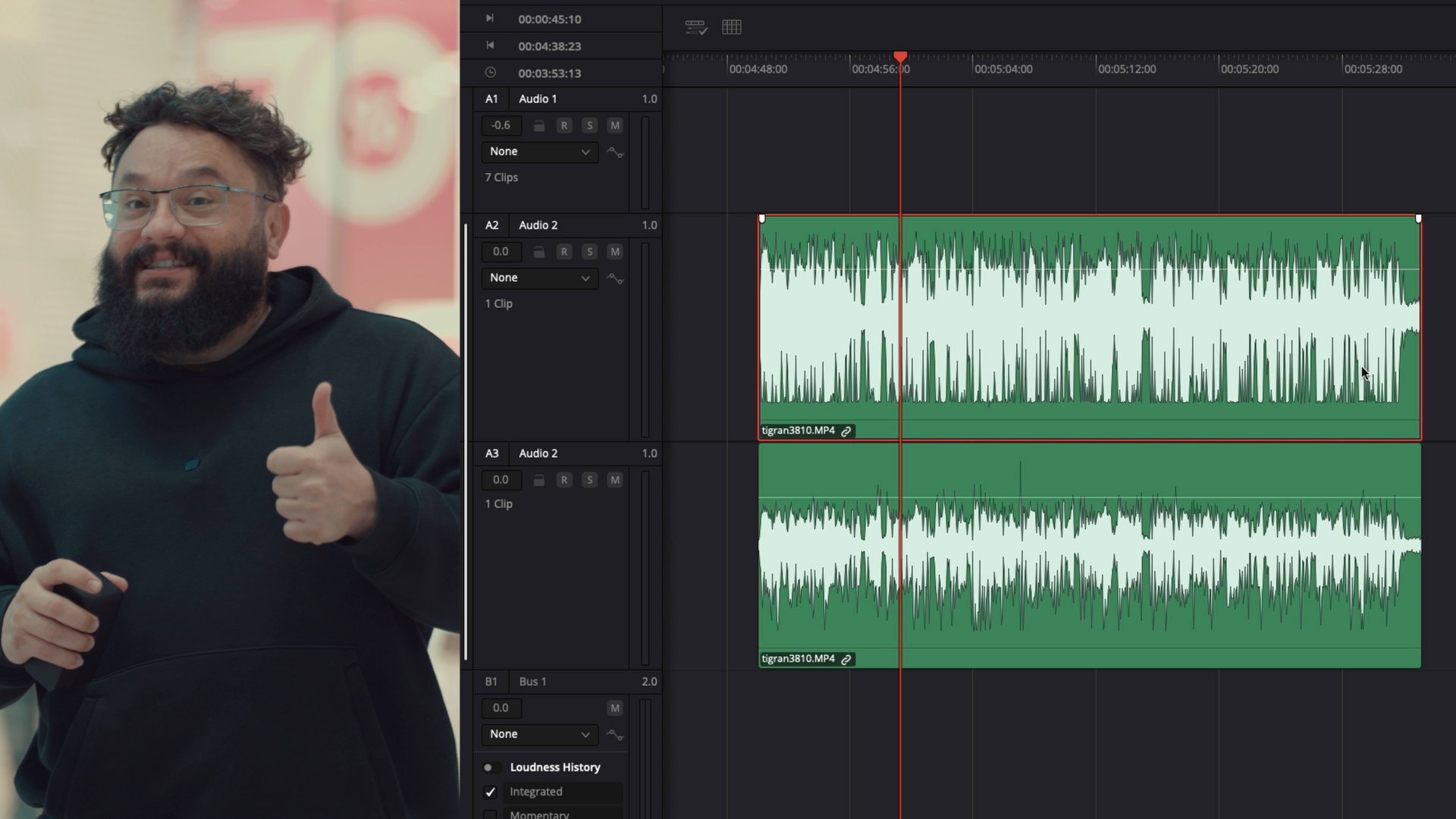The height and width of the screenshot is (819, 1456).
Task: Click the automation curve icon on Bus 1
Action: click(x=615, y=735)
